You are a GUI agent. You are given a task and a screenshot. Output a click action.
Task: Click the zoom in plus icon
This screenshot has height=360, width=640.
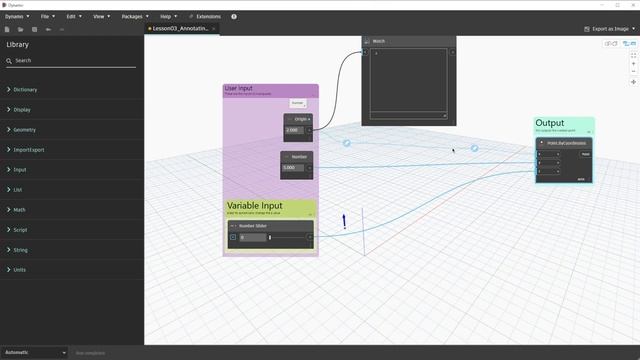click(633, 64)
